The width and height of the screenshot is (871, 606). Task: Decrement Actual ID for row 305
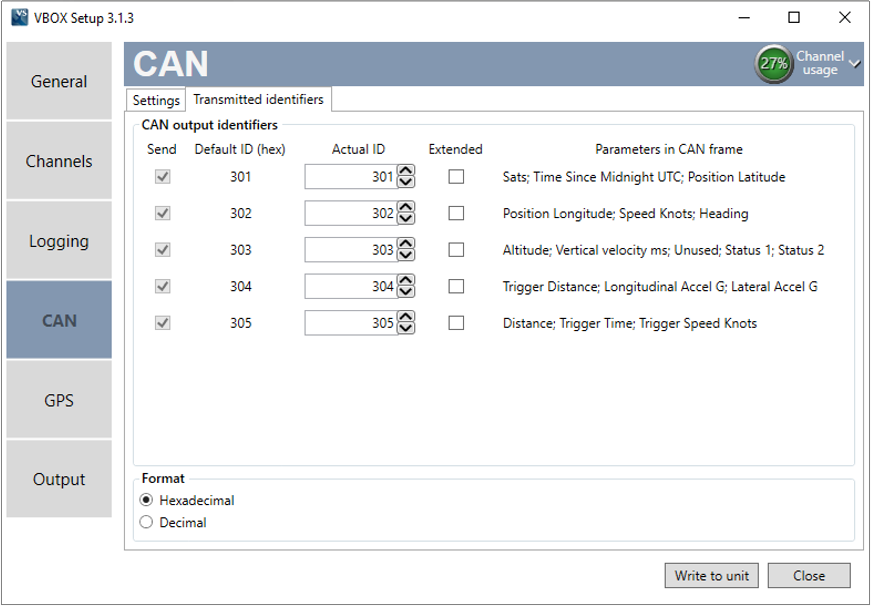pyautogui.click(x=406, y=328)
